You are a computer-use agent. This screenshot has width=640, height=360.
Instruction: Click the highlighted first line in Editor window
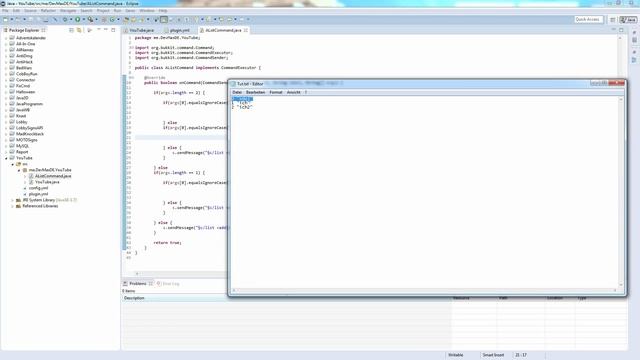tap(242, 99)
